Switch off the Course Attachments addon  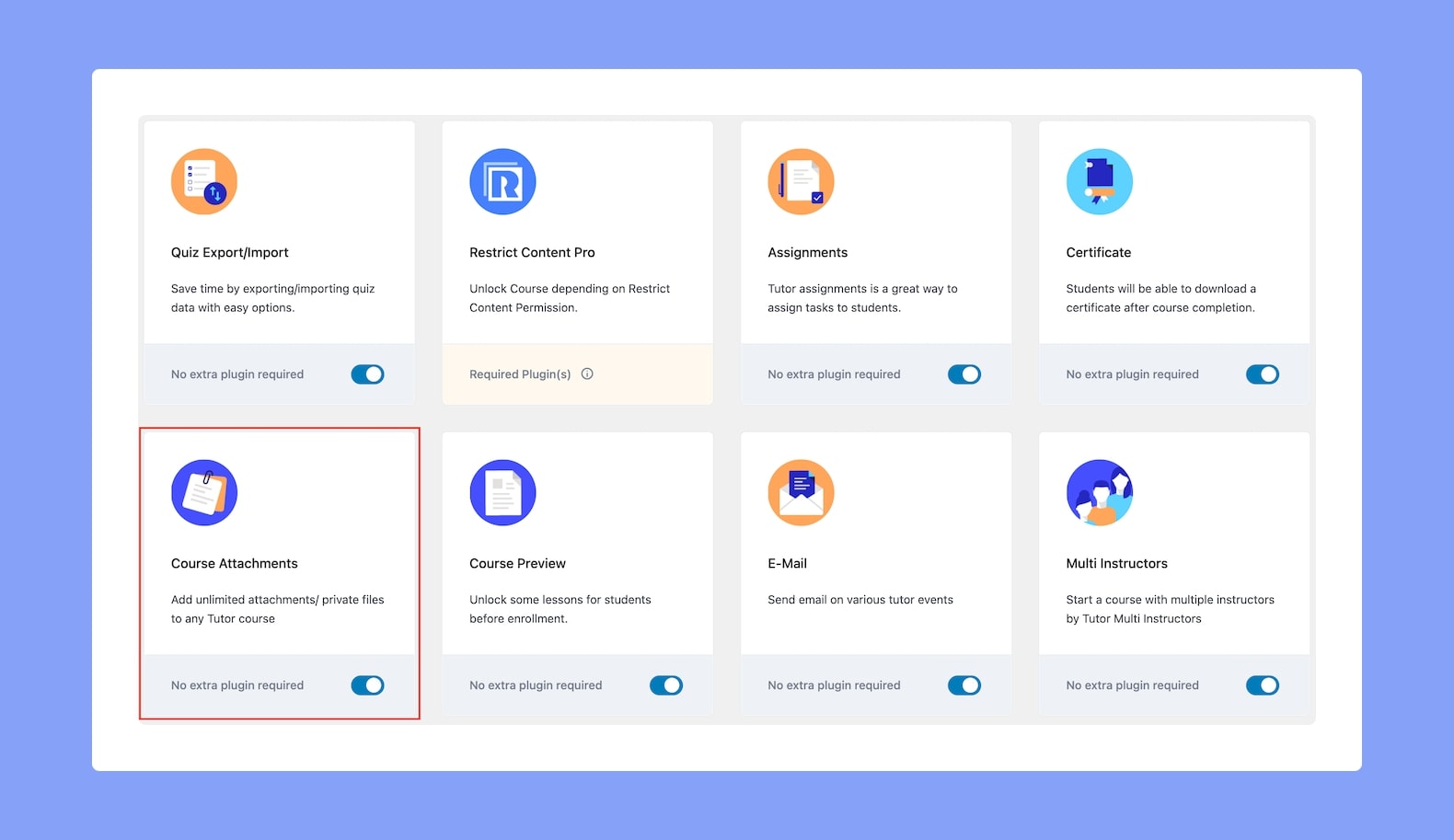coord(367,685)
